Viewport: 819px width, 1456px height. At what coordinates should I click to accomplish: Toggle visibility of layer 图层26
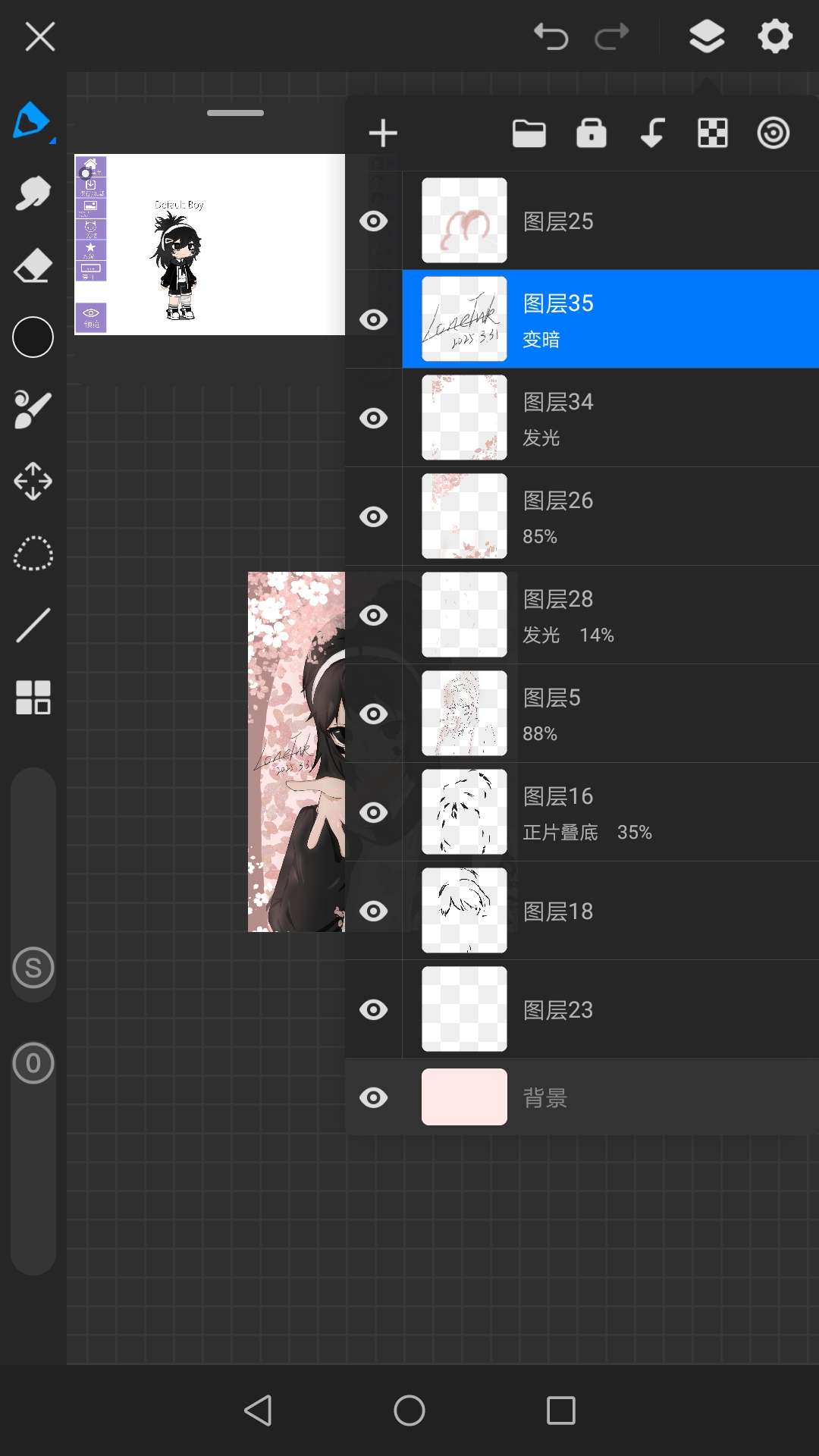click(373, 516)
